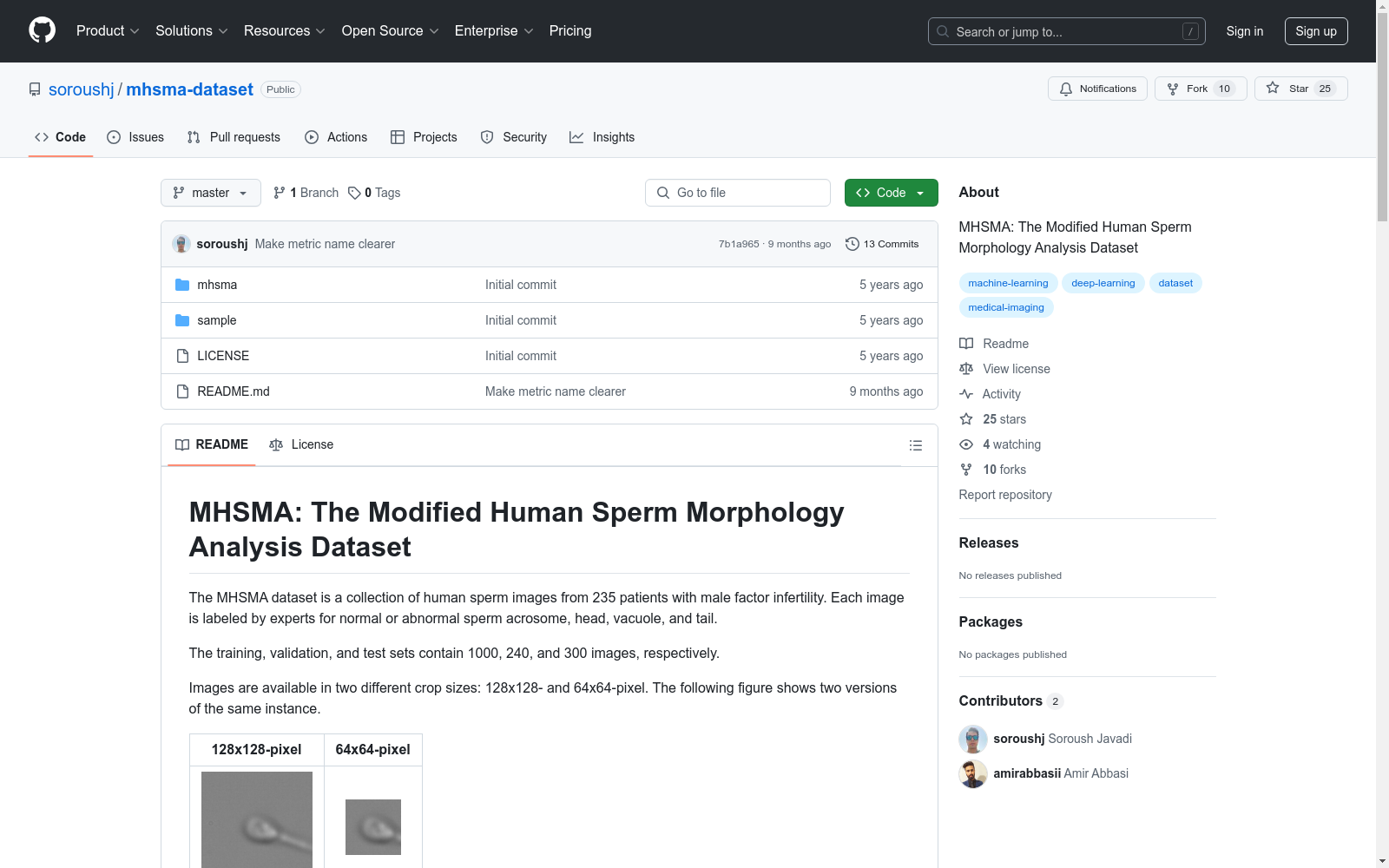Click the pulse icon beside Activity
The width and height of the screenshot is (1389, 868).
[966, 394]
